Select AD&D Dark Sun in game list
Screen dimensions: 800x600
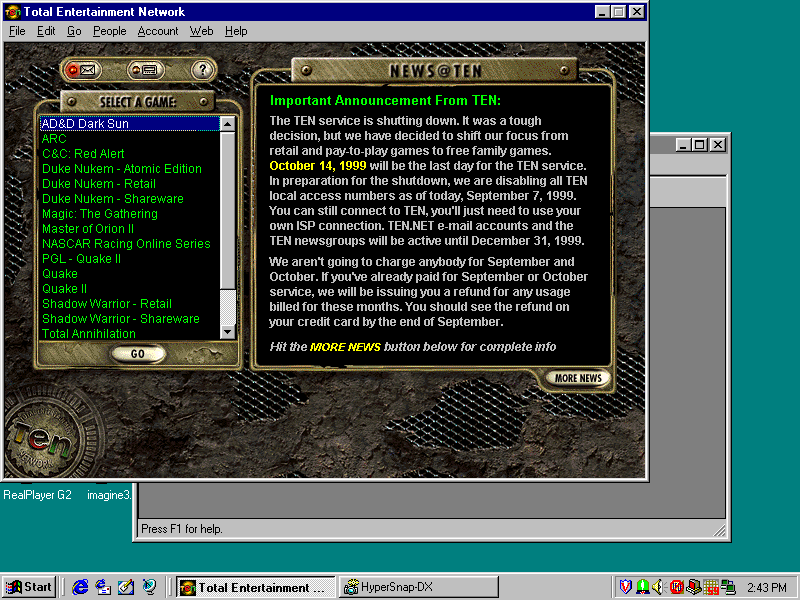pos(130,123)
